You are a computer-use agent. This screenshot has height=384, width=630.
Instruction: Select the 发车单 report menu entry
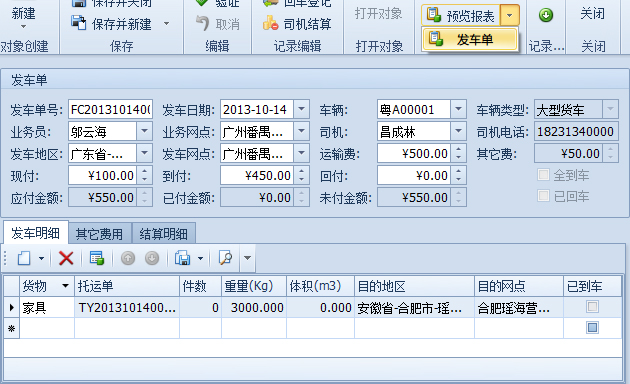click(x=470, y=39)
